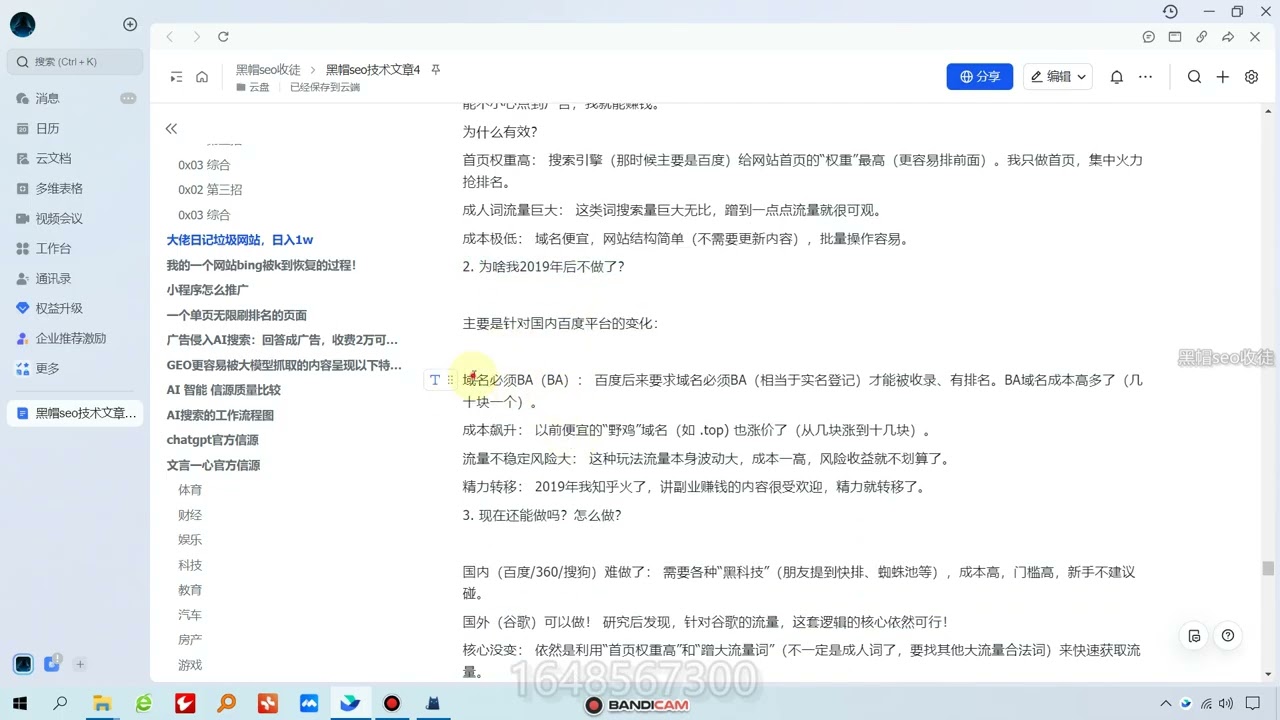Click the search box 搜索 (Ctrl+K)

point(75,62)
